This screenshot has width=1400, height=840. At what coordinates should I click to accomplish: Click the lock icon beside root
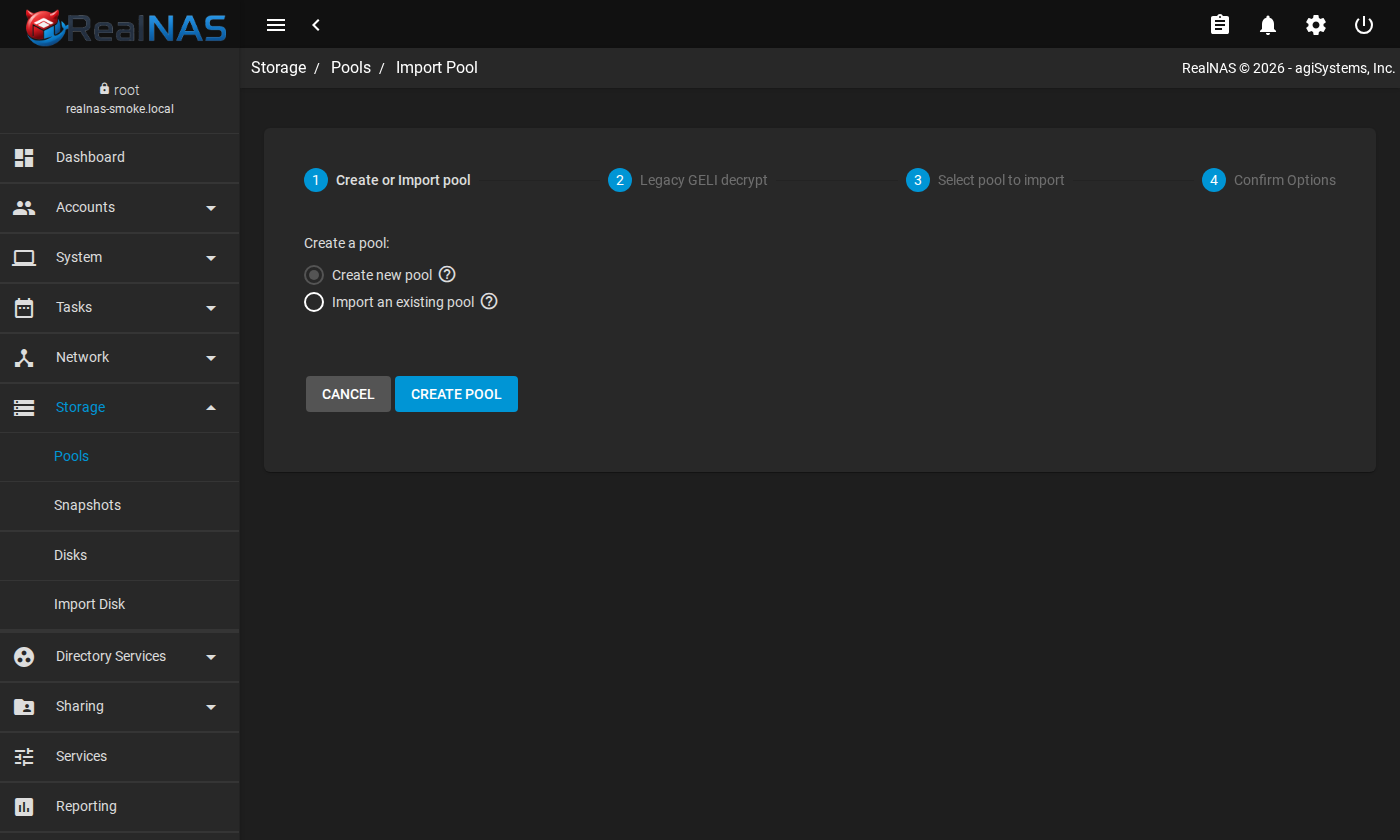click(104, 89)
